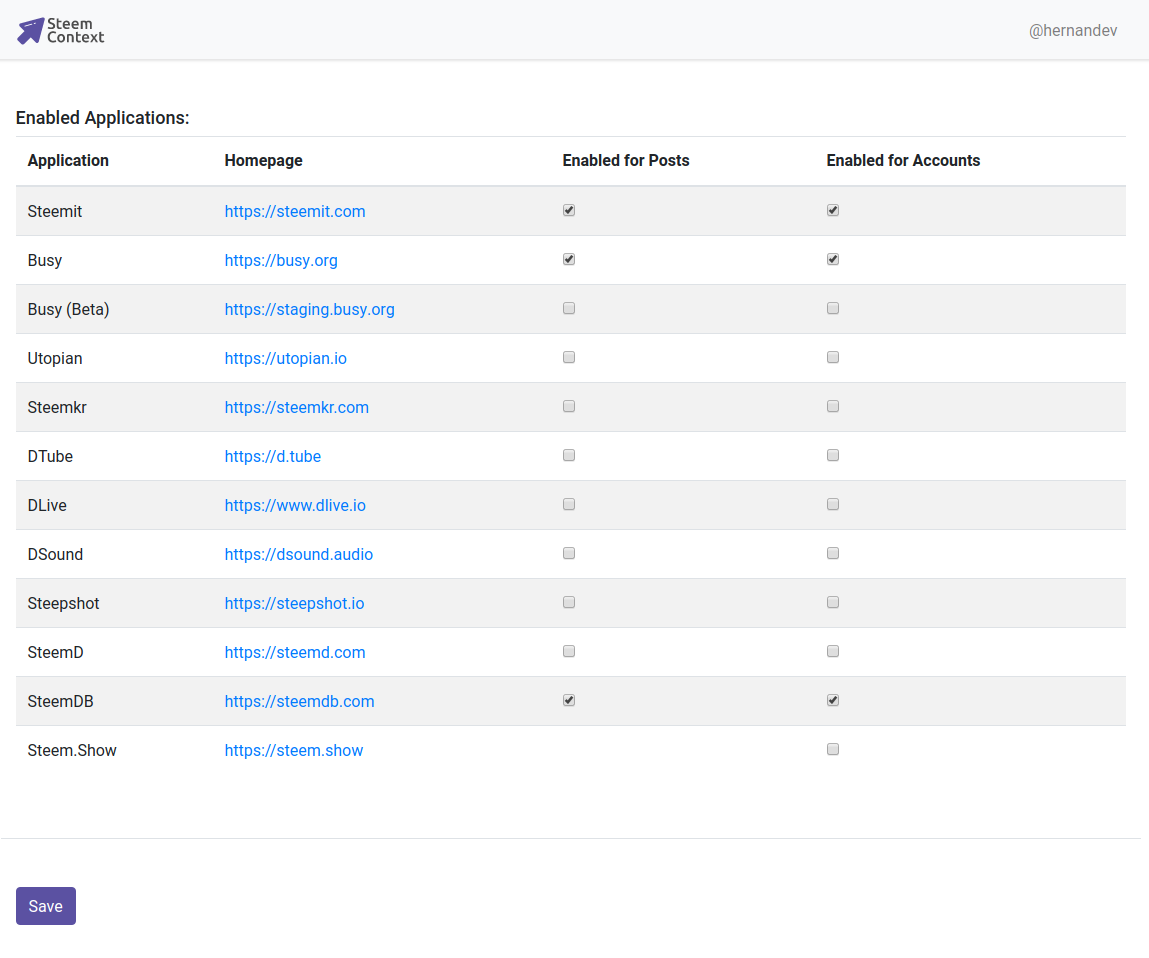
Task: Open the @hernandev user menu
Action: tap(1072, 31)
